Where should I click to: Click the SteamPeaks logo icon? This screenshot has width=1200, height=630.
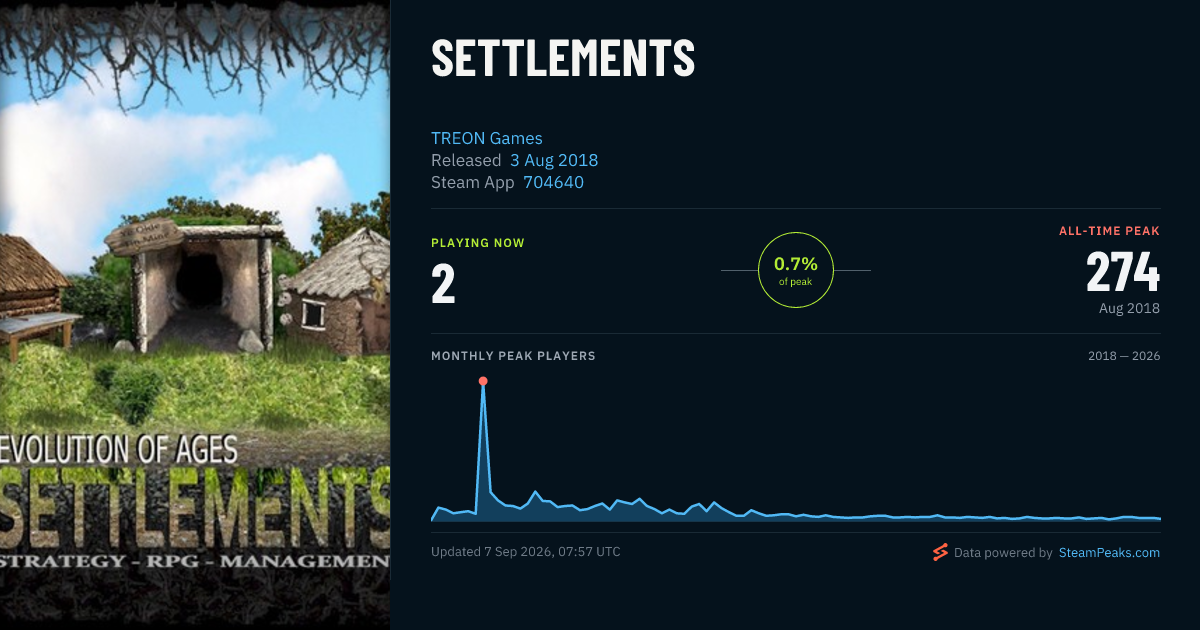click(939, 552)
